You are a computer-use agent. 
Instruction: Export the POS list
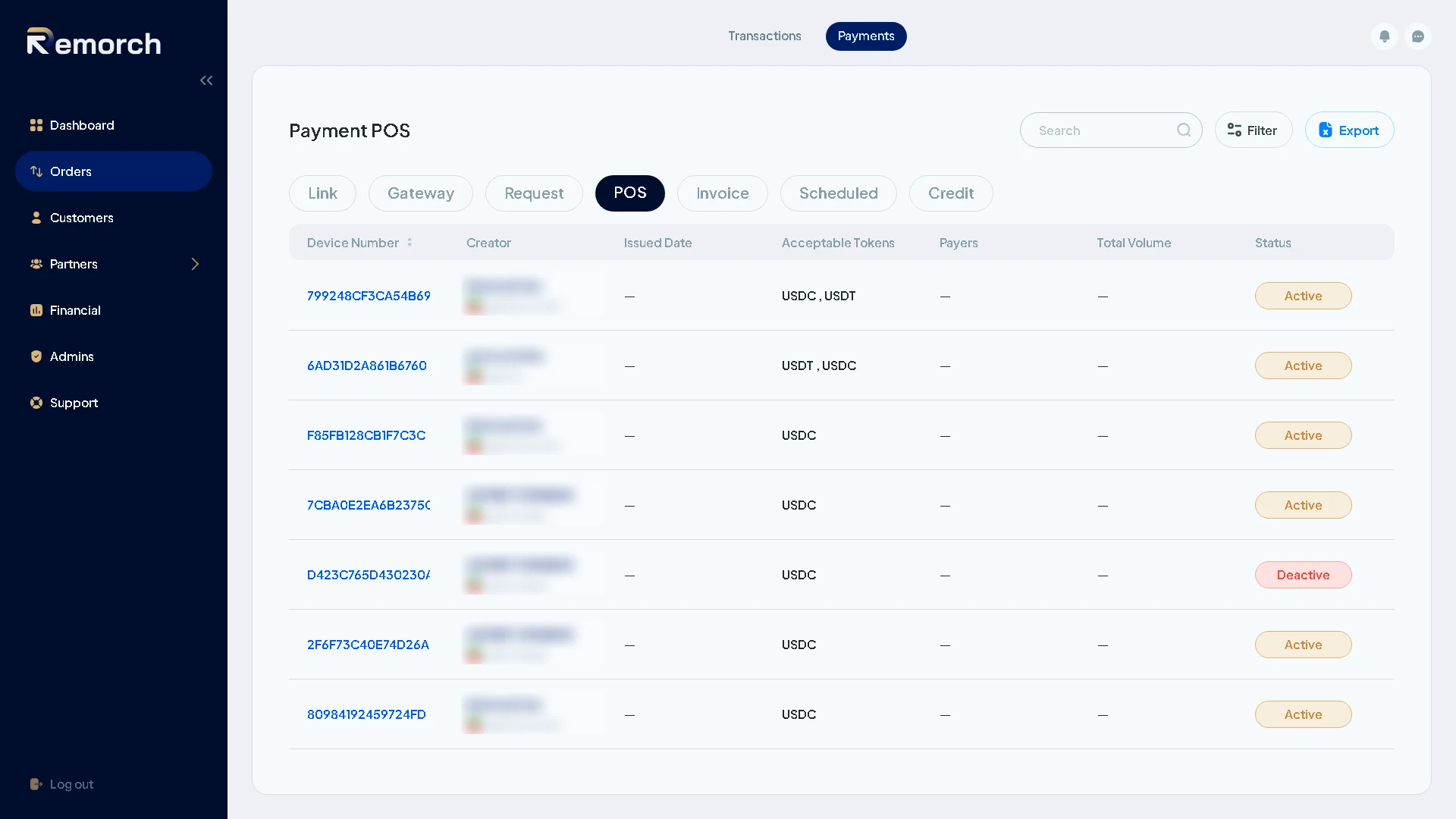point(1349,130)
